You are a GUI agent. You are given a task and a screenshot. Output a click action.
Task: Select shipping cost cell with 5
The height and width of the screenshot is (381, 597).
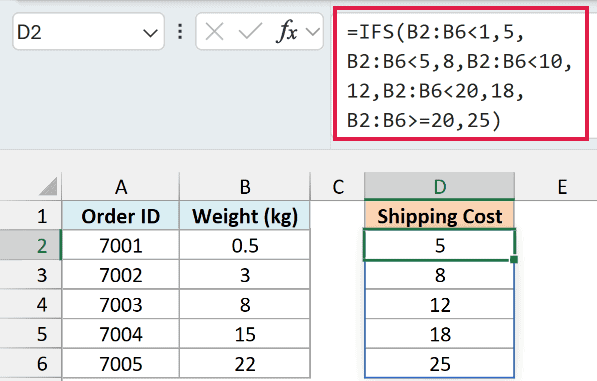point(439,245)
